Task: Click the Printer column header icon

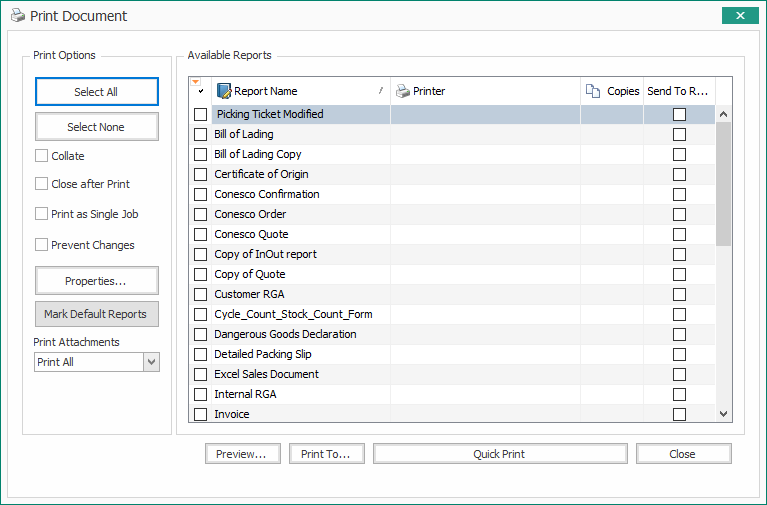Action: (x=402, y=91)
